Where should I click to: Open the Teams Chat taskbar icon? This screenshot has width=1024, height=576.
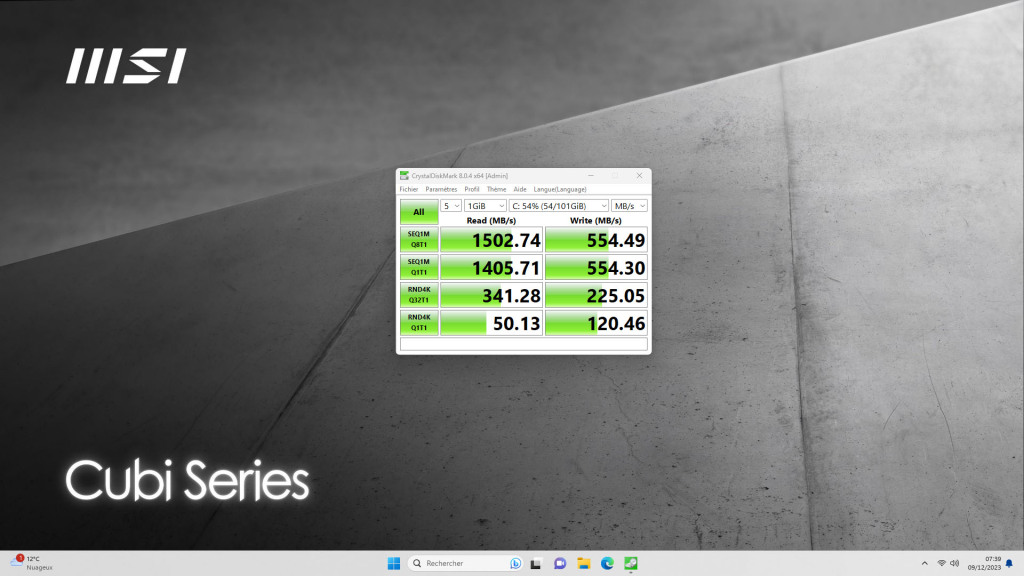560,563
